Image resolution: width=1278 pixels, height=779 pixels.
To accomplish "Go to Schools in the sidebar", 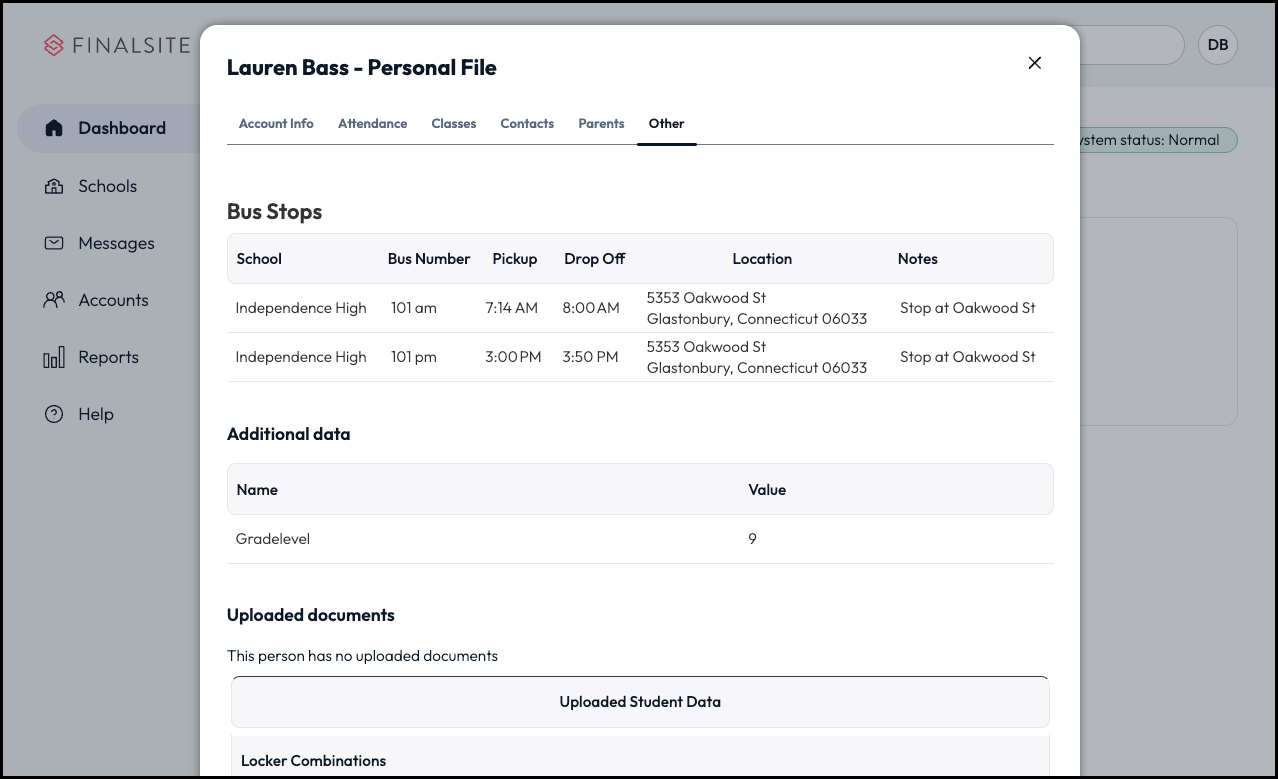I will (x=108, y=186).
